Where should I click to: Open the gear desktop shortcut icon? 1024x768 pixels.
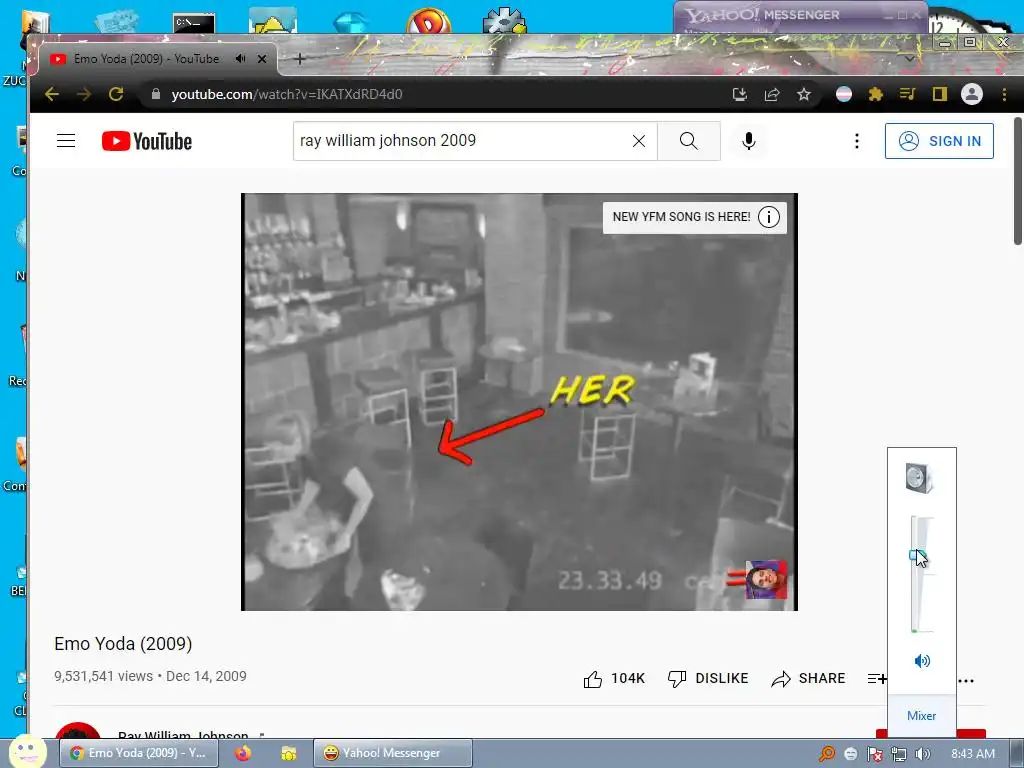point(504,20)
